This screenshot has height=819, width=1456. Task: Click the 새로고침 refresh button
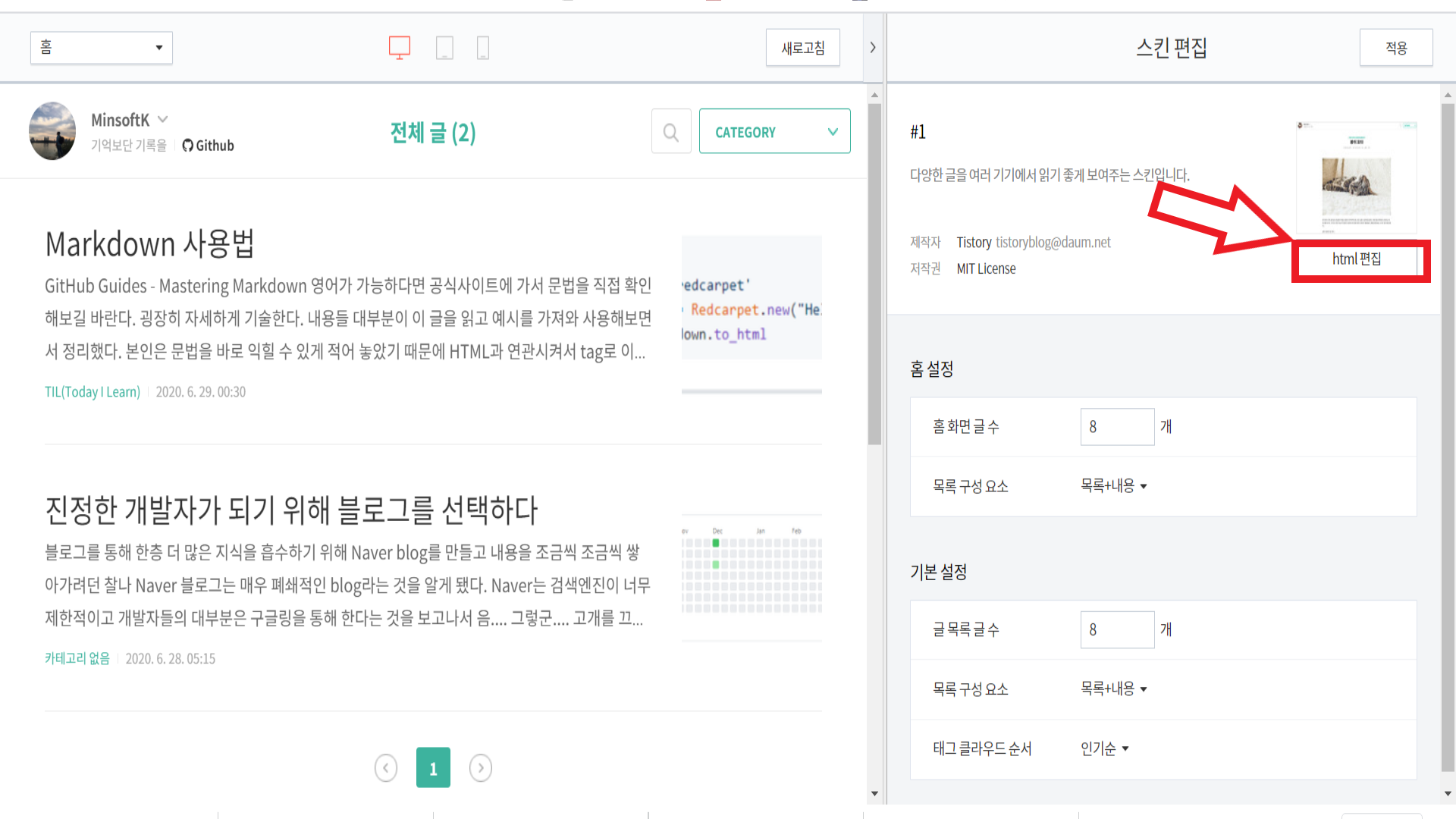802,48
